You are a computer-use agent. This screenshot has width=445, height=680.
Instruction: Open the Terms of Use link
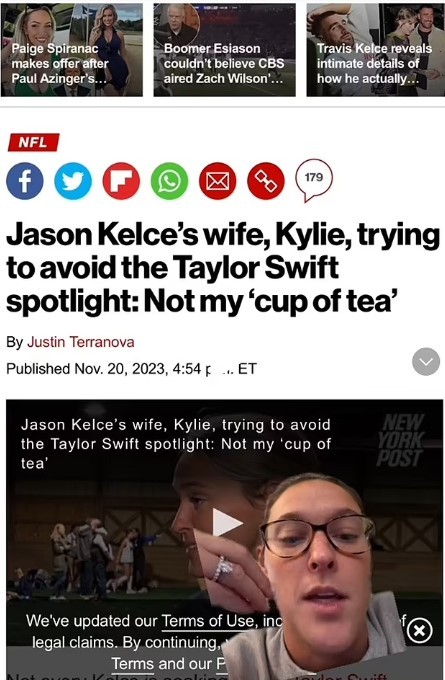[x=207, y=621]
